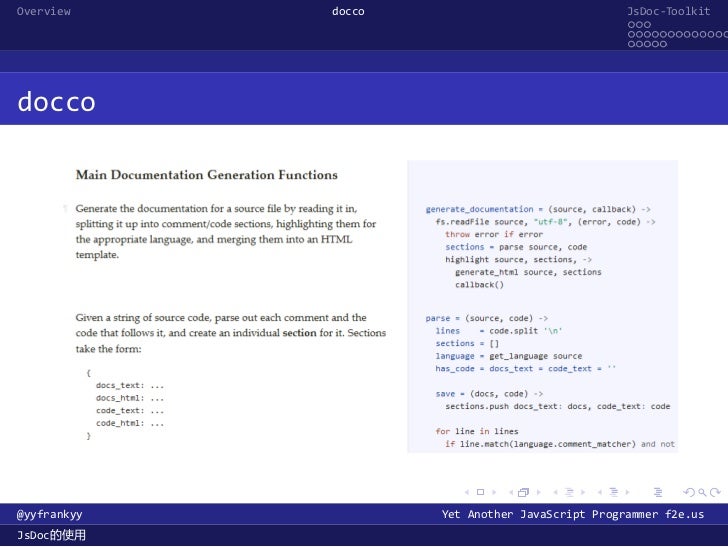Click the subsection lines navigation icon

[x=569, y=492]
